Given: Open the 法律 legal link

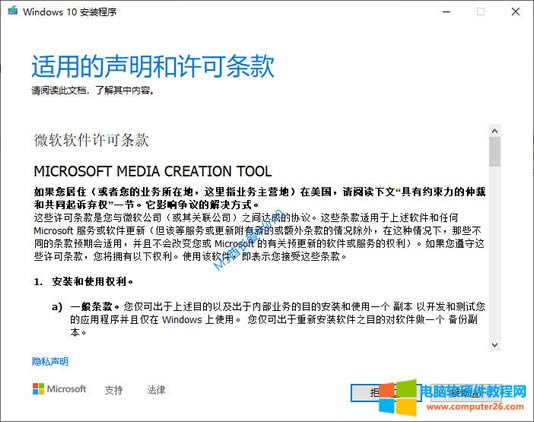Looking at the screenshot, I should (x=156, y=390).
